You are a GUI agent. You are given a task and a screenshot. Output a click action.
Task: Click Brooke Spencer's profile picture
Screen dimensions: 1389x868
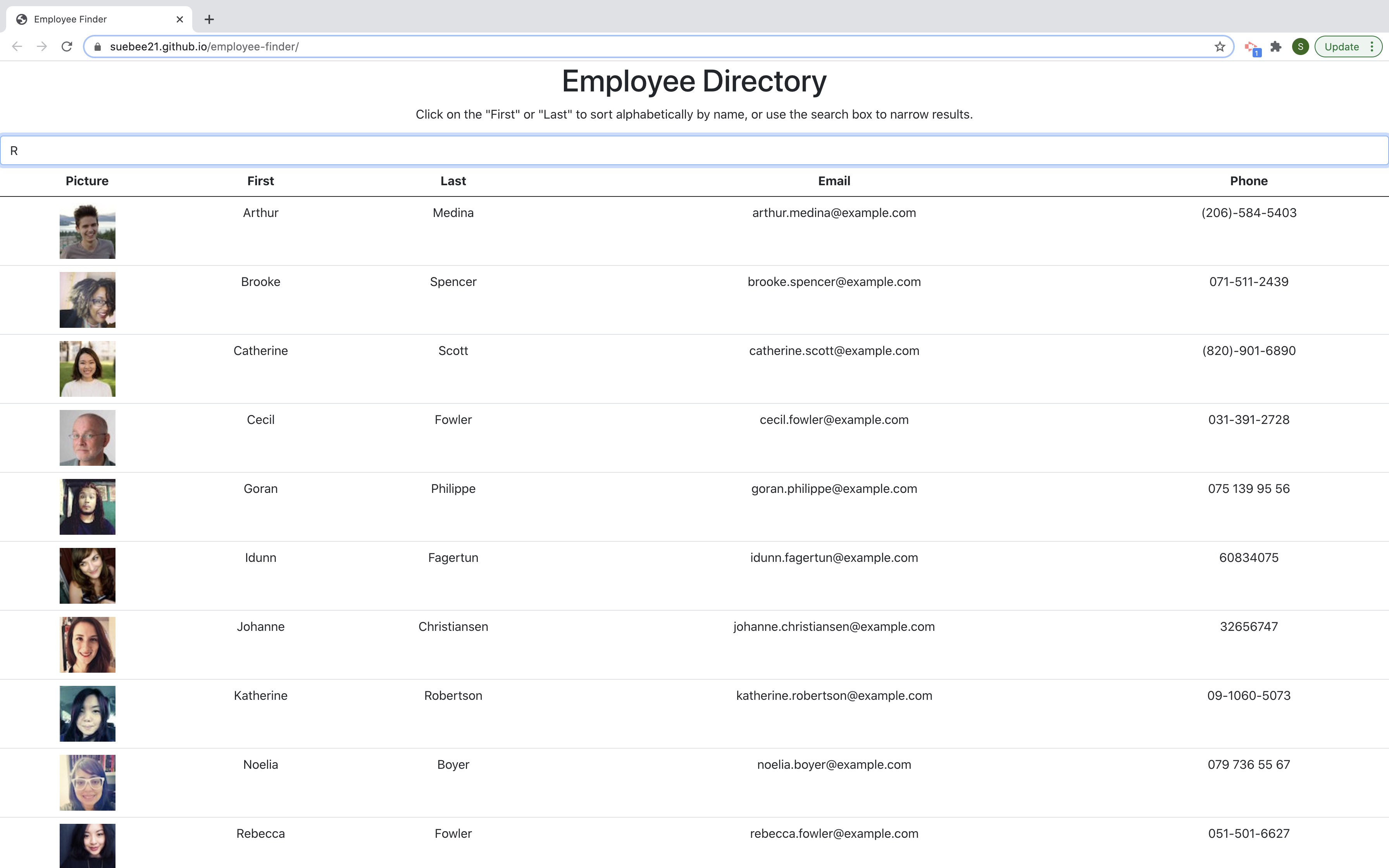pos(87,299)
